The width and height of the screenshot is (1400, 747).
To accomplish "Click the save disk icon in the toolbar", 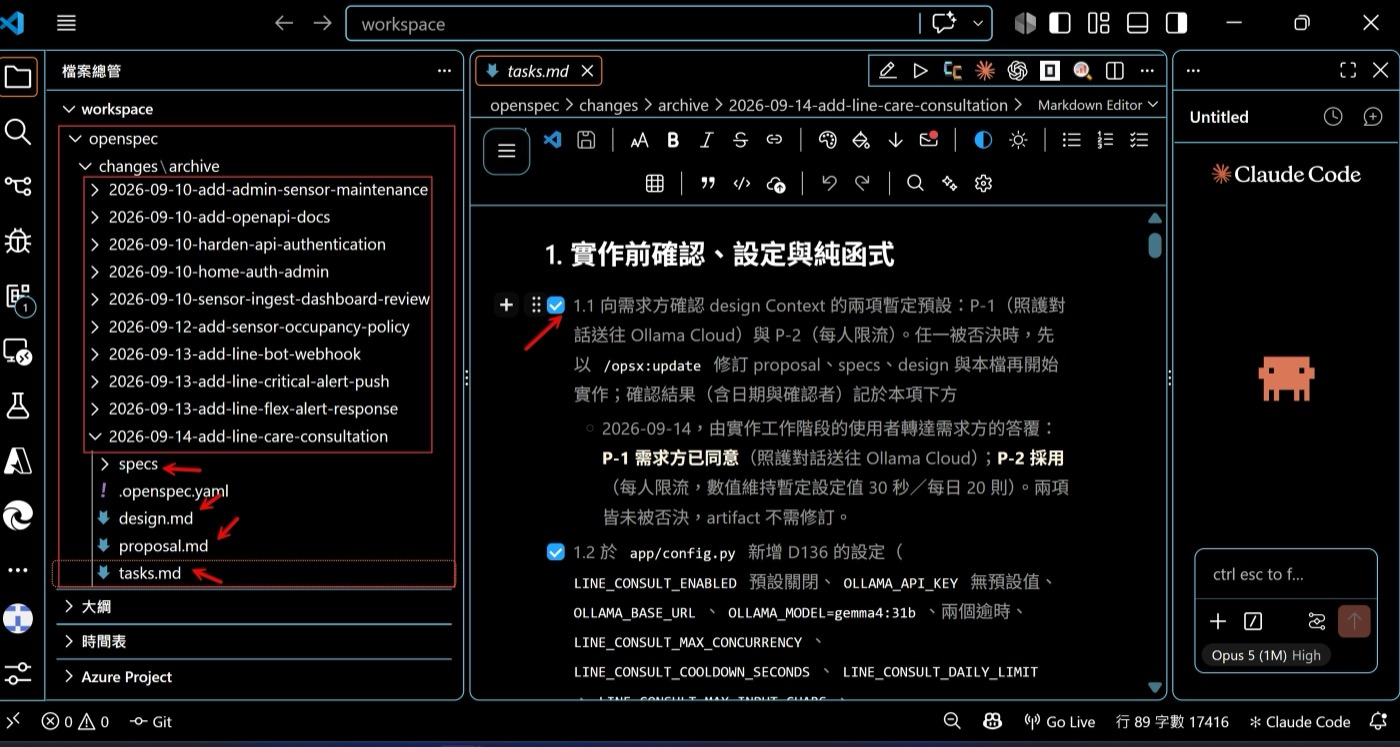I will click(587, 140).
